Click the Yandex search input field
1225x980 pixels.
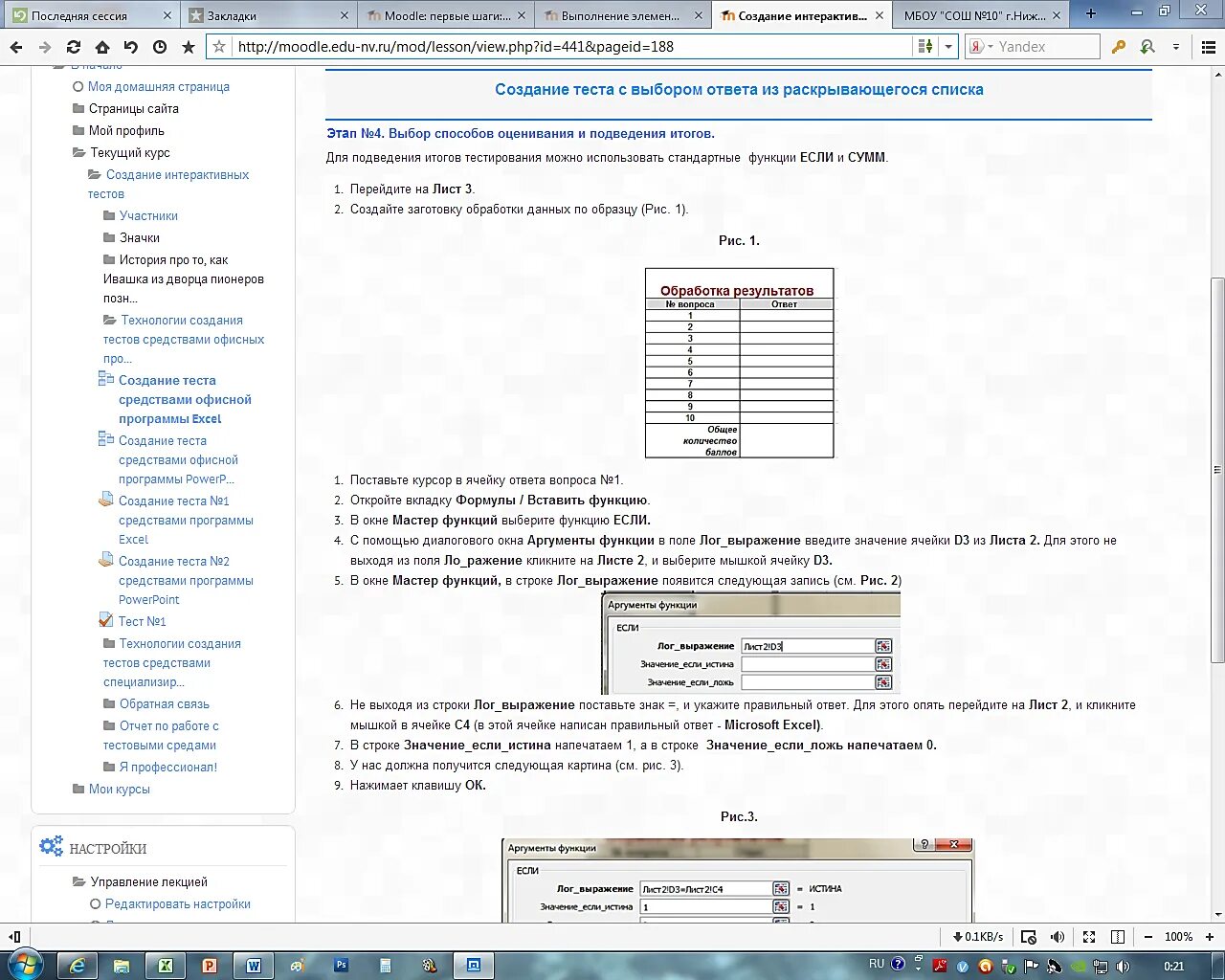pyautogui.click(x=1045, y=47)
